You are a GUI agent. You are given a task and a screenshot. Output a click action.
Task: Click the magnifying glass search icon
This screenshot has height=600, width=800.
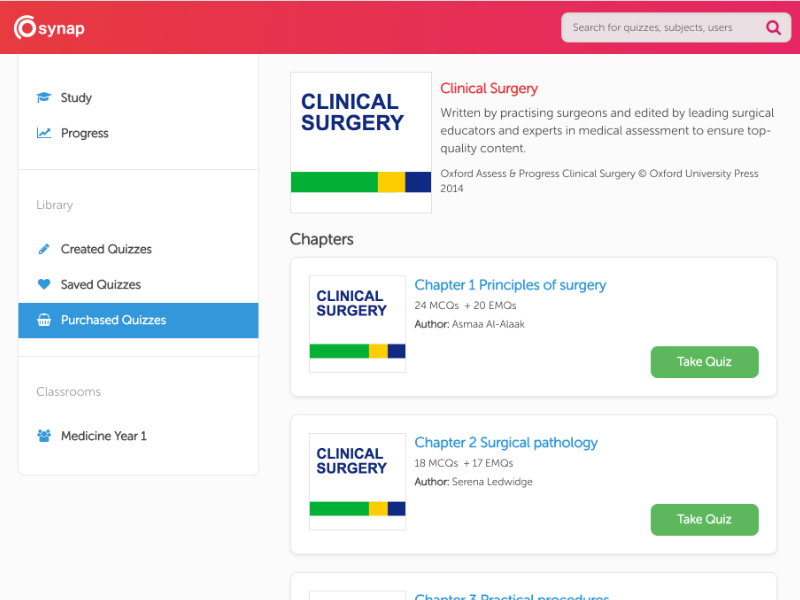773,28
